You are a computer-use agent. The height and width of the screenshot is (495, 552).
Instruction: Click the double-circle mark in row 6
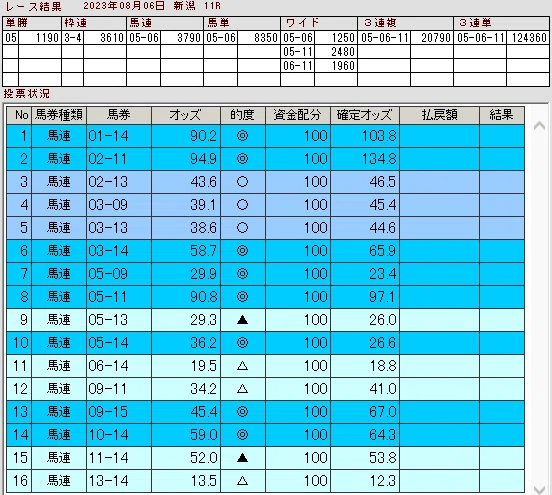243,251
